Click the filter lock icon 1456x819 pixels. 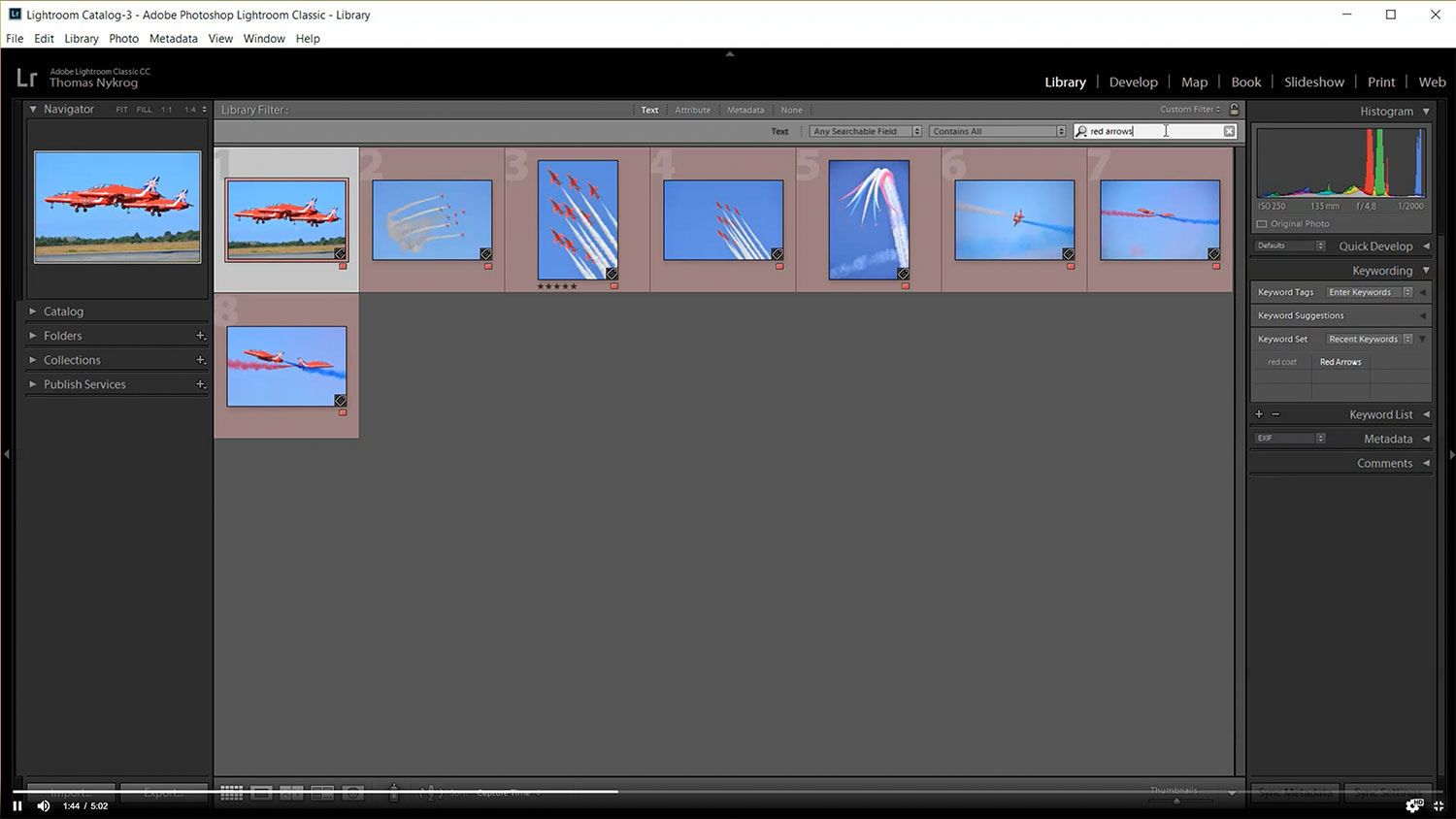(1234, 110)
